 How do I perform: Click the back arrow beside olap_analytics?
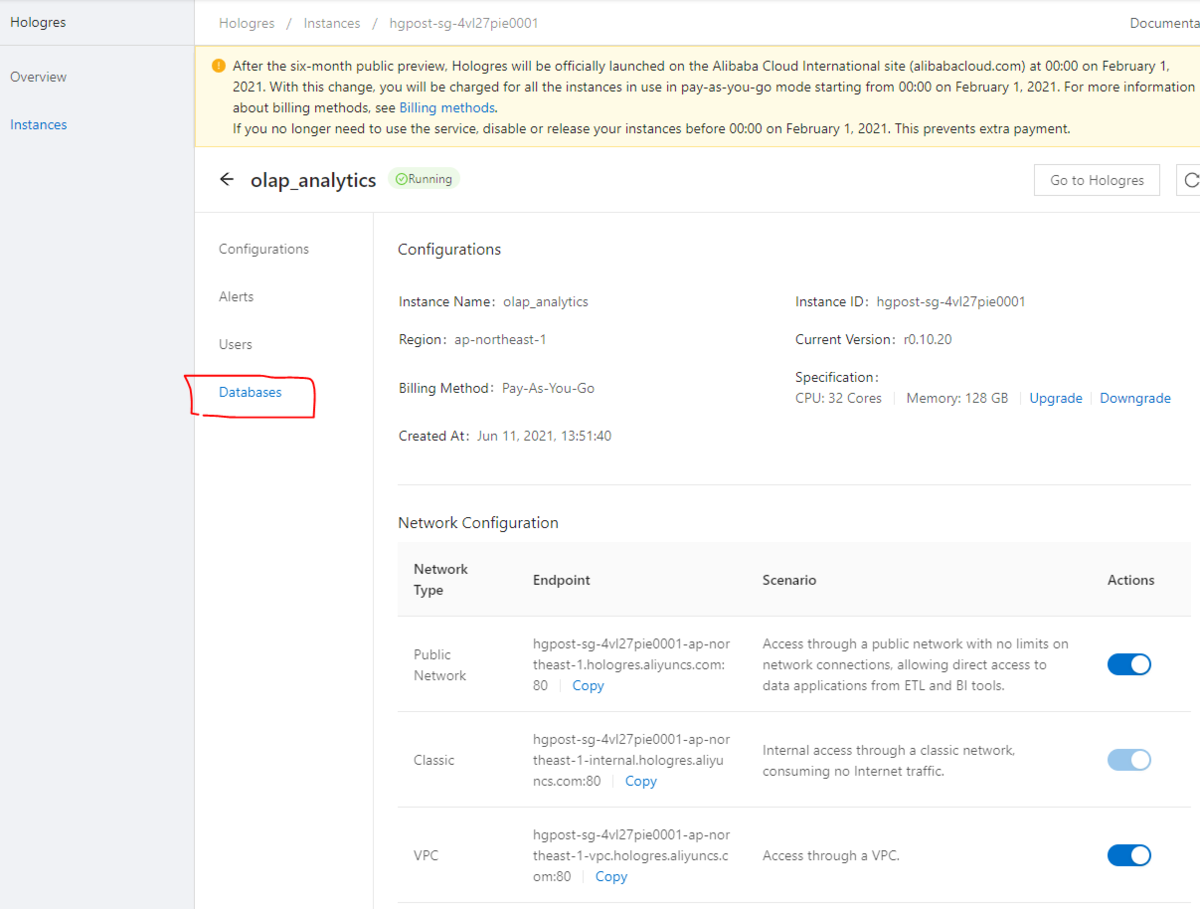(x=227, y=180)
